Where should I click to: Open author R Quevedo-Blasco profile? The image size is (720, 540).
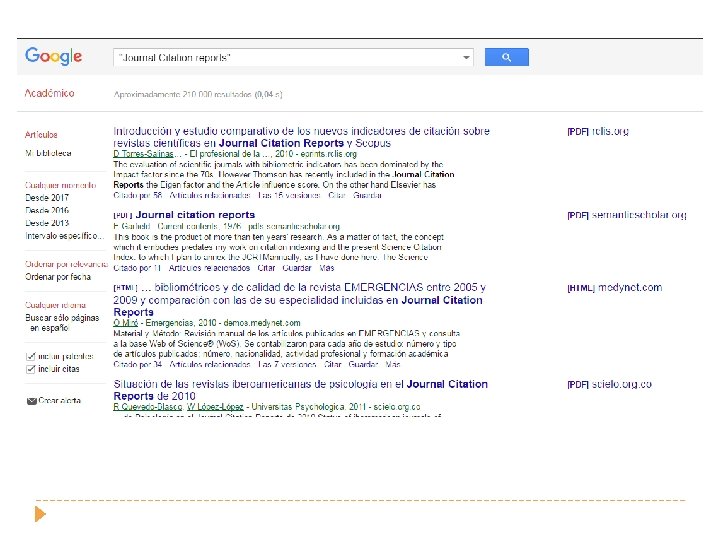(x=148, y=407)
